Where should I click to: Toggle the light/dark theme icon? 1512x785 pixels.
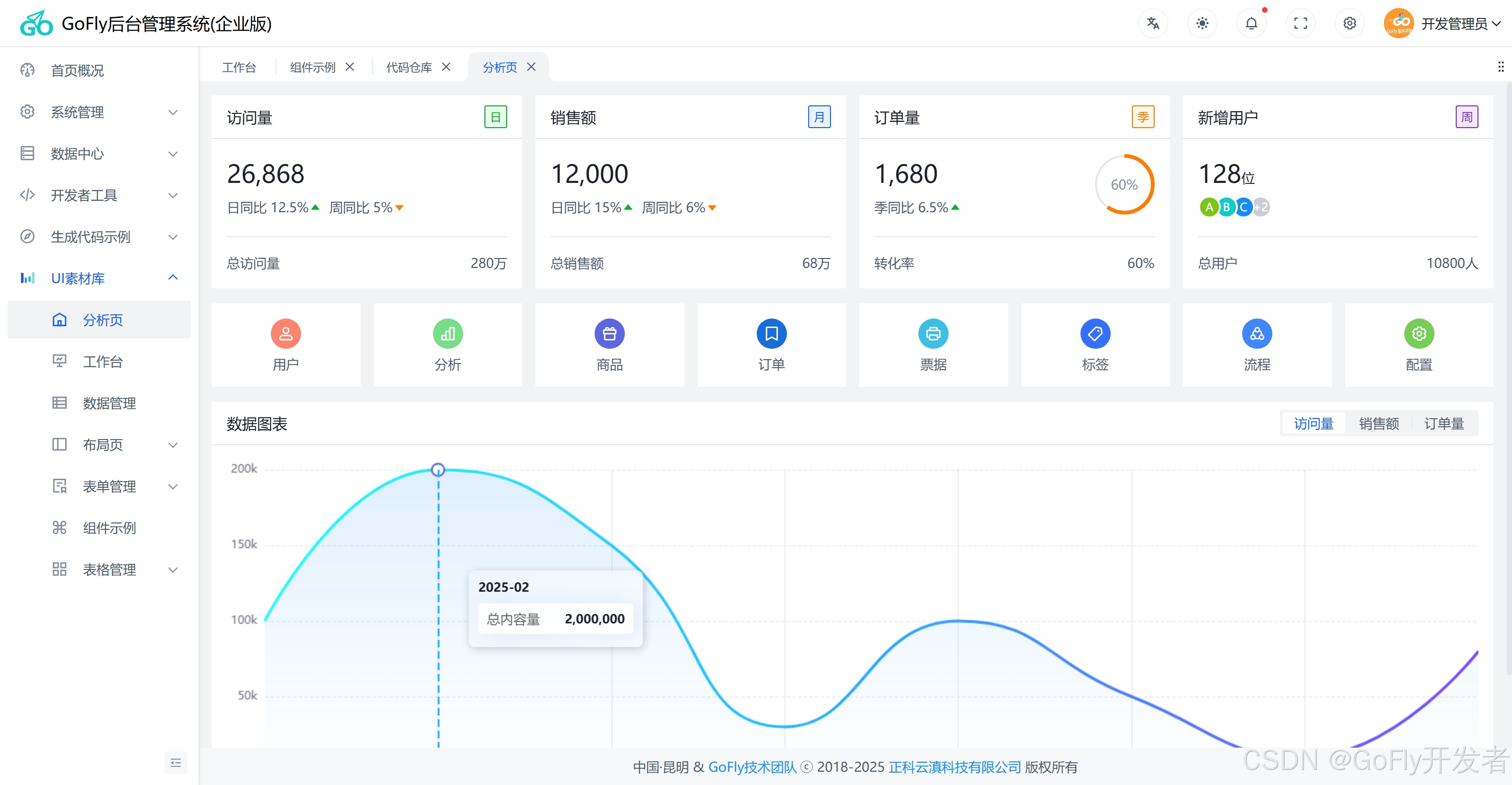coord(1202,24)
